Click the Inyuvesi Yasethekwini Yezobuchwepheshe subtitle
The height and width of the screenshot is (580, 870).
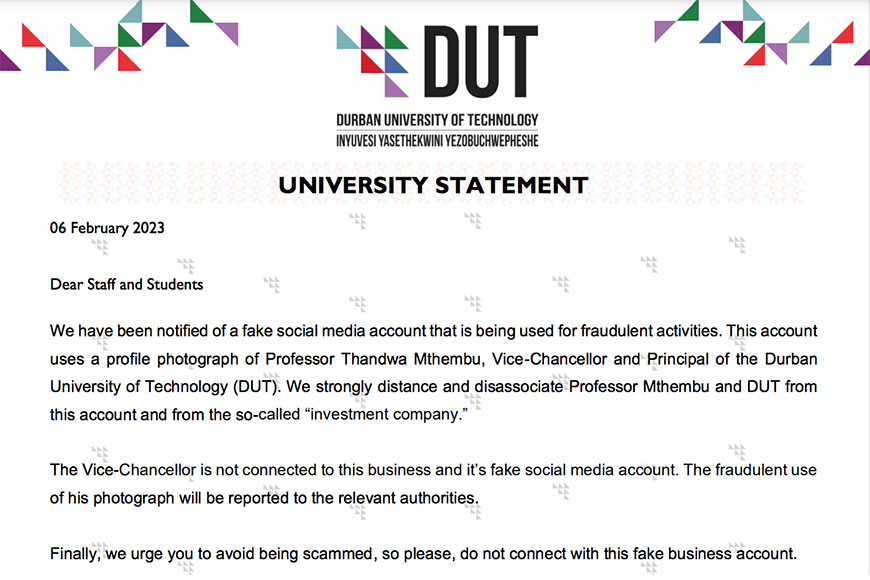click(437, 141)
